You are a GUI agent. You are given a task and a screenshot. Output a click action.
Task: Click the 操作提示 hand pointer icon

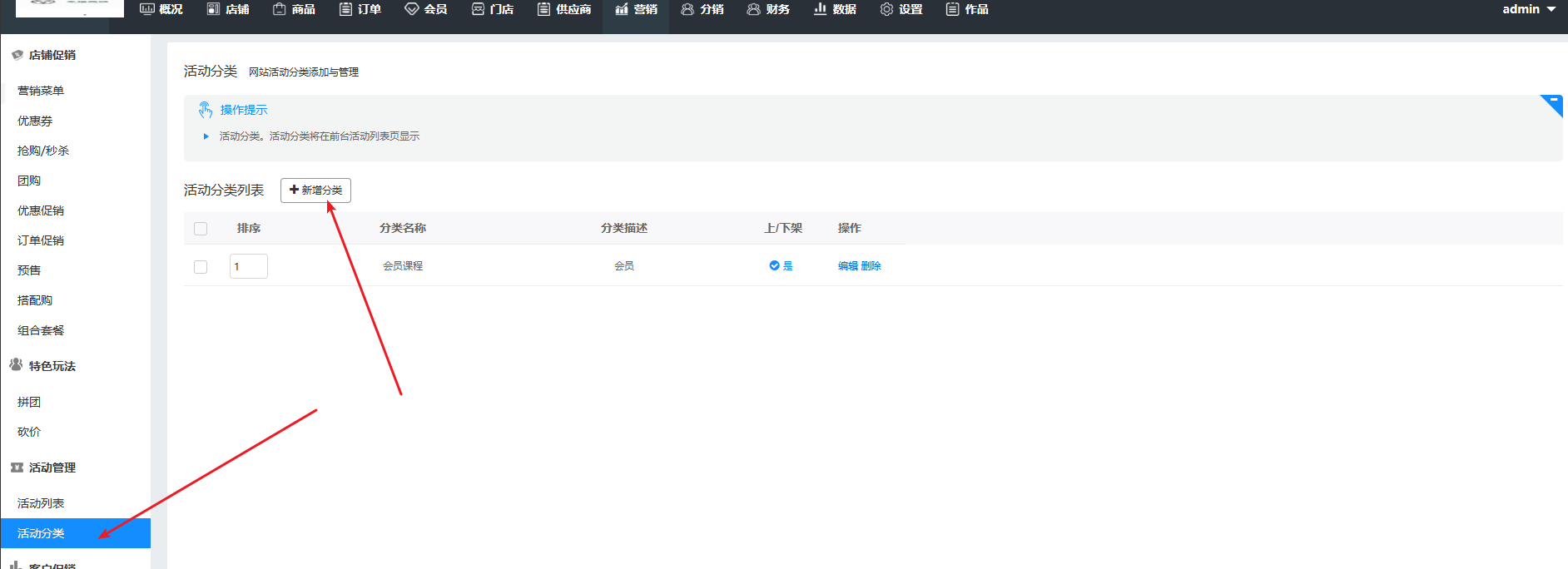pos(206,110)
